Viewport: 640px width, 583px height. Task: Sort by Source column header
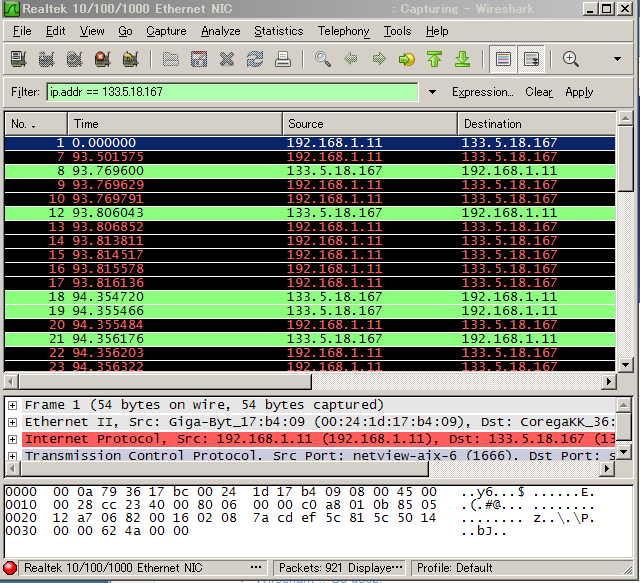[370, 124]
